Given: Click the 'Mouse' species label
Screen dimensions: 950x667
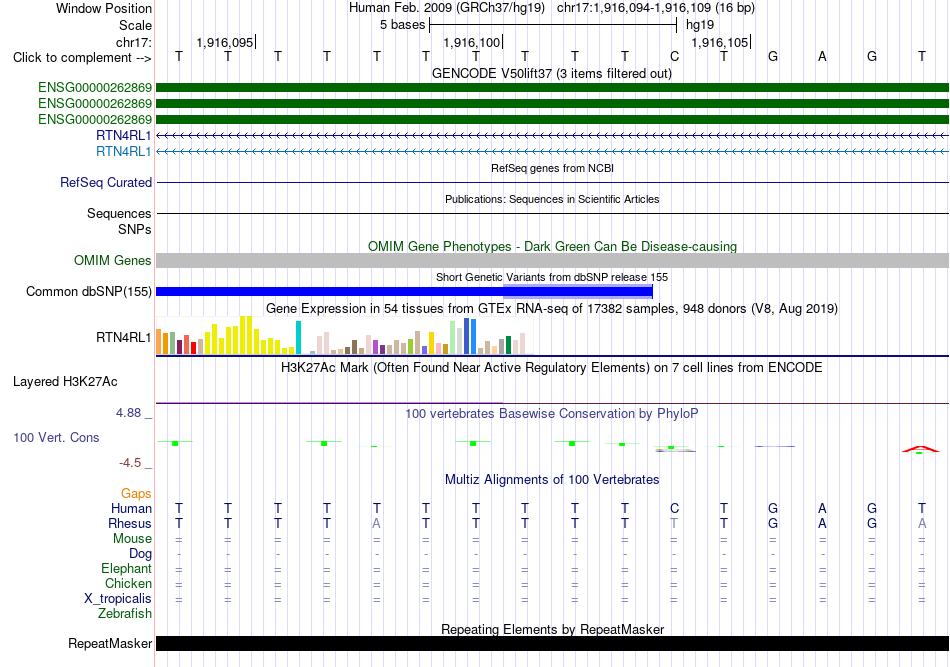Looking at the screenshot, I should [x=132, y=539].
